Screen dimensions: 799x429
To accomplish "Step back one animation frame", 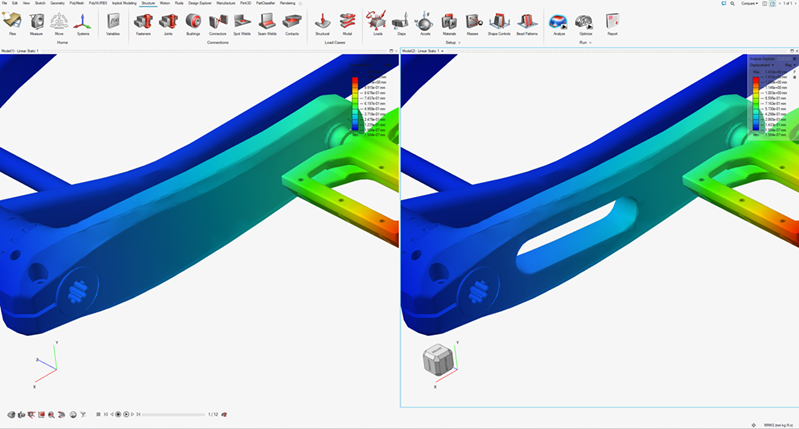I will point(112,415).
